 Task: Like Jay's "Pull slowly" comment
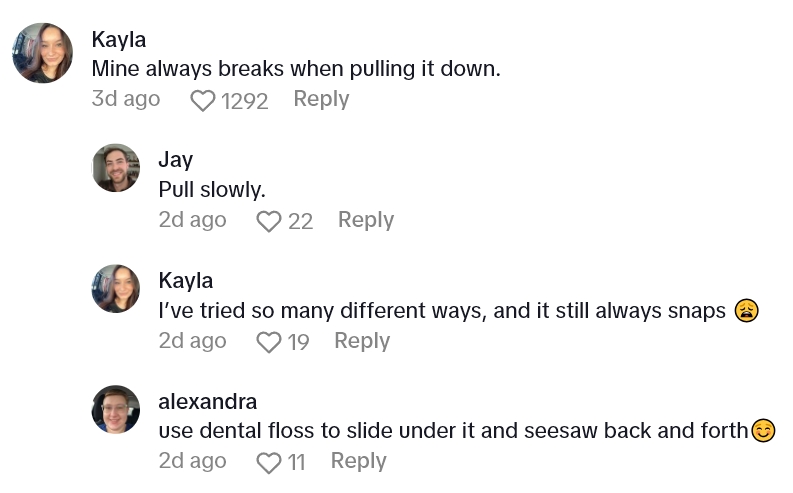click(269, 221)
